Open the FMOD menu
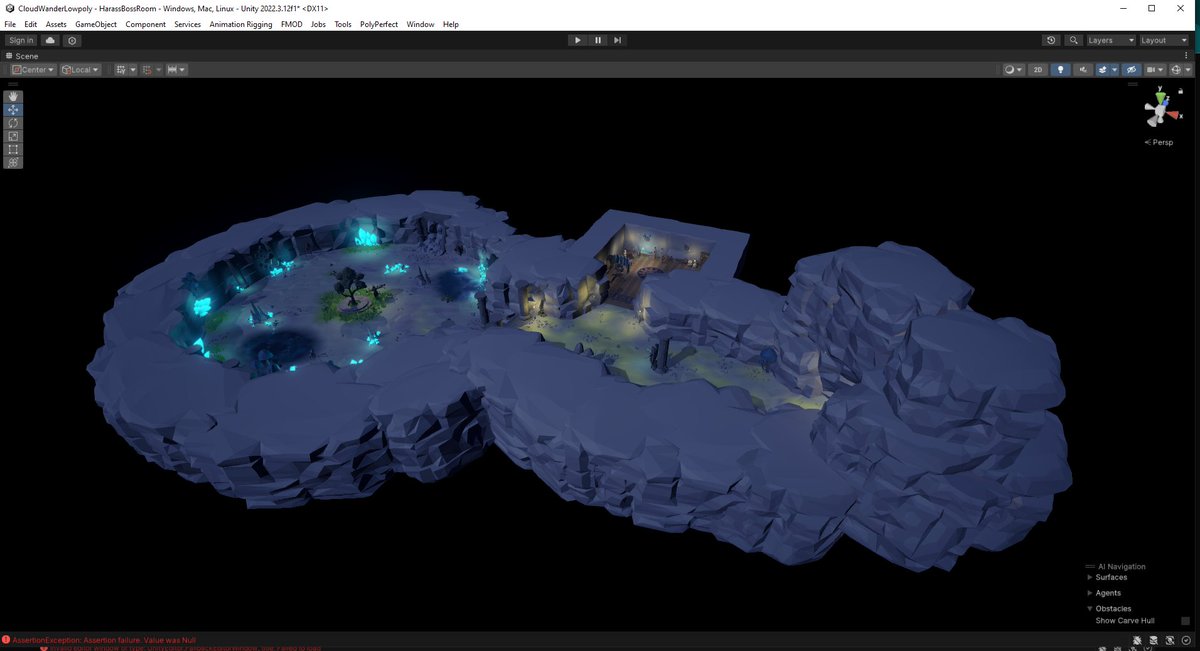This screenshot has height=651, width=1200. pos(291,24)
